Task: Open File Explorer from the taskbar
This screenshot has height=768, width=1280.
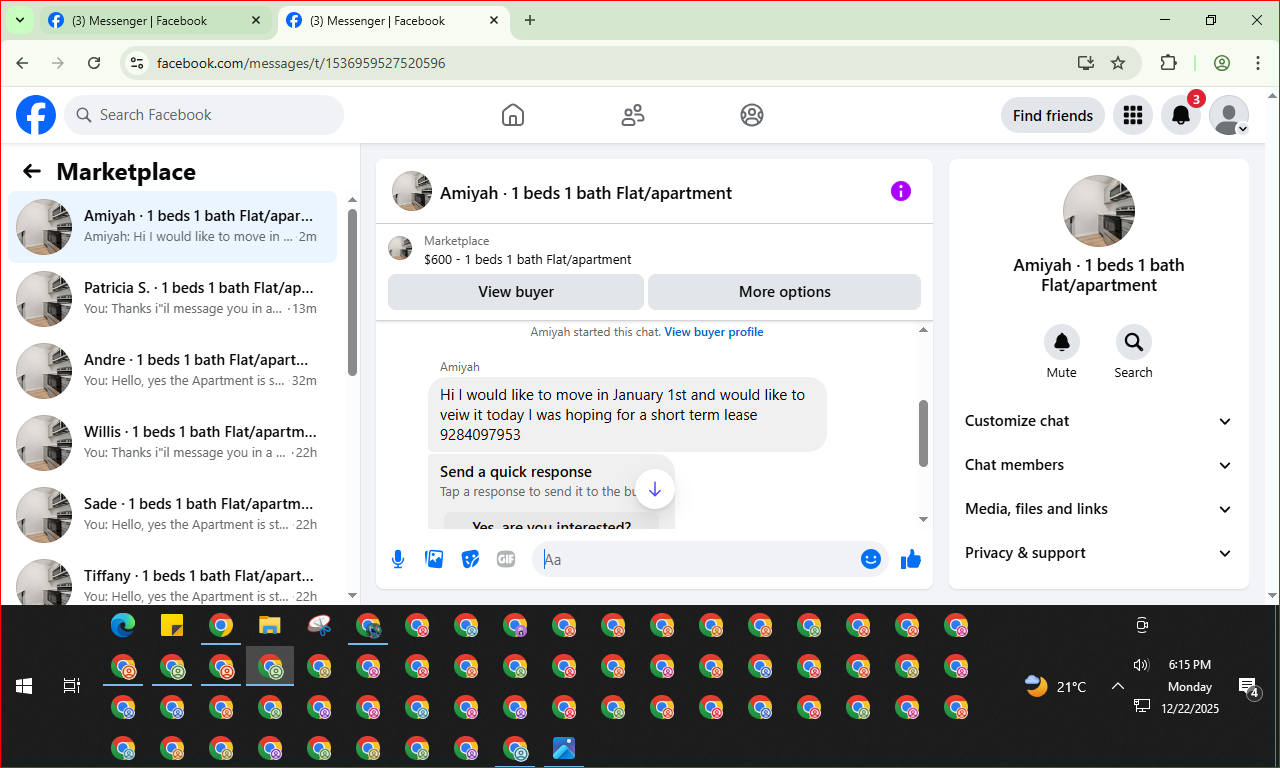Action: pyautogui.click(x=270, y=626)
